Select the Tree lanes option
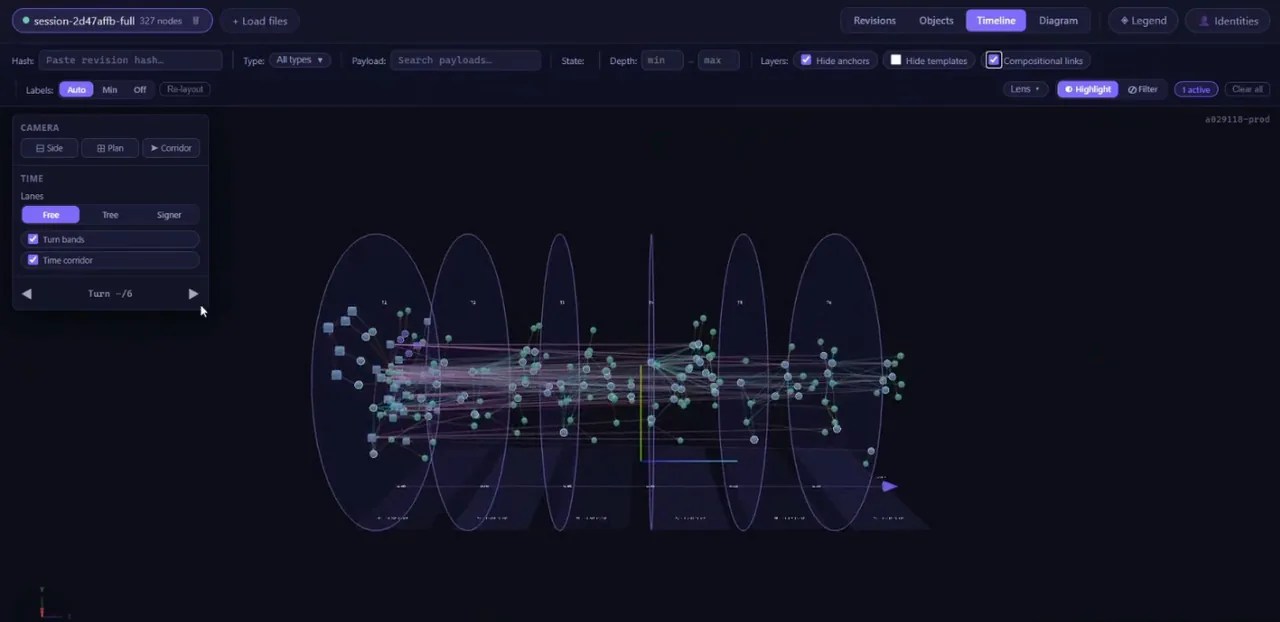This screenshot has width=1280, height=622. [x=110, y=215]
